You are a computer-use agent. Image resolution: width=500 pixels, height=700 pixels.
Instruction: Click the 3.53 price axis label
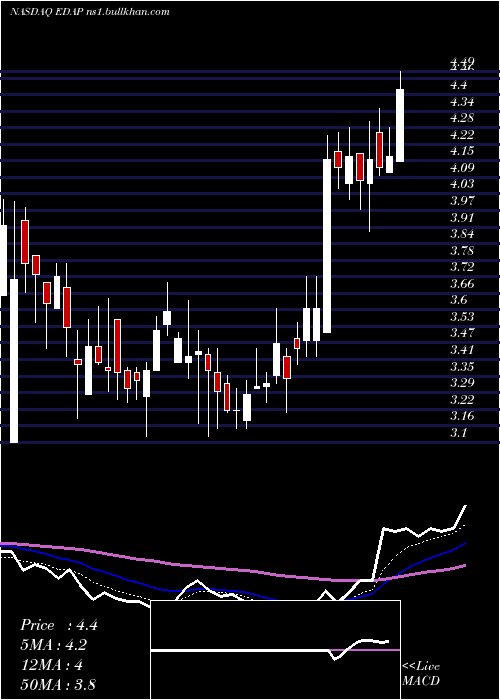click(x=462, y=317)
